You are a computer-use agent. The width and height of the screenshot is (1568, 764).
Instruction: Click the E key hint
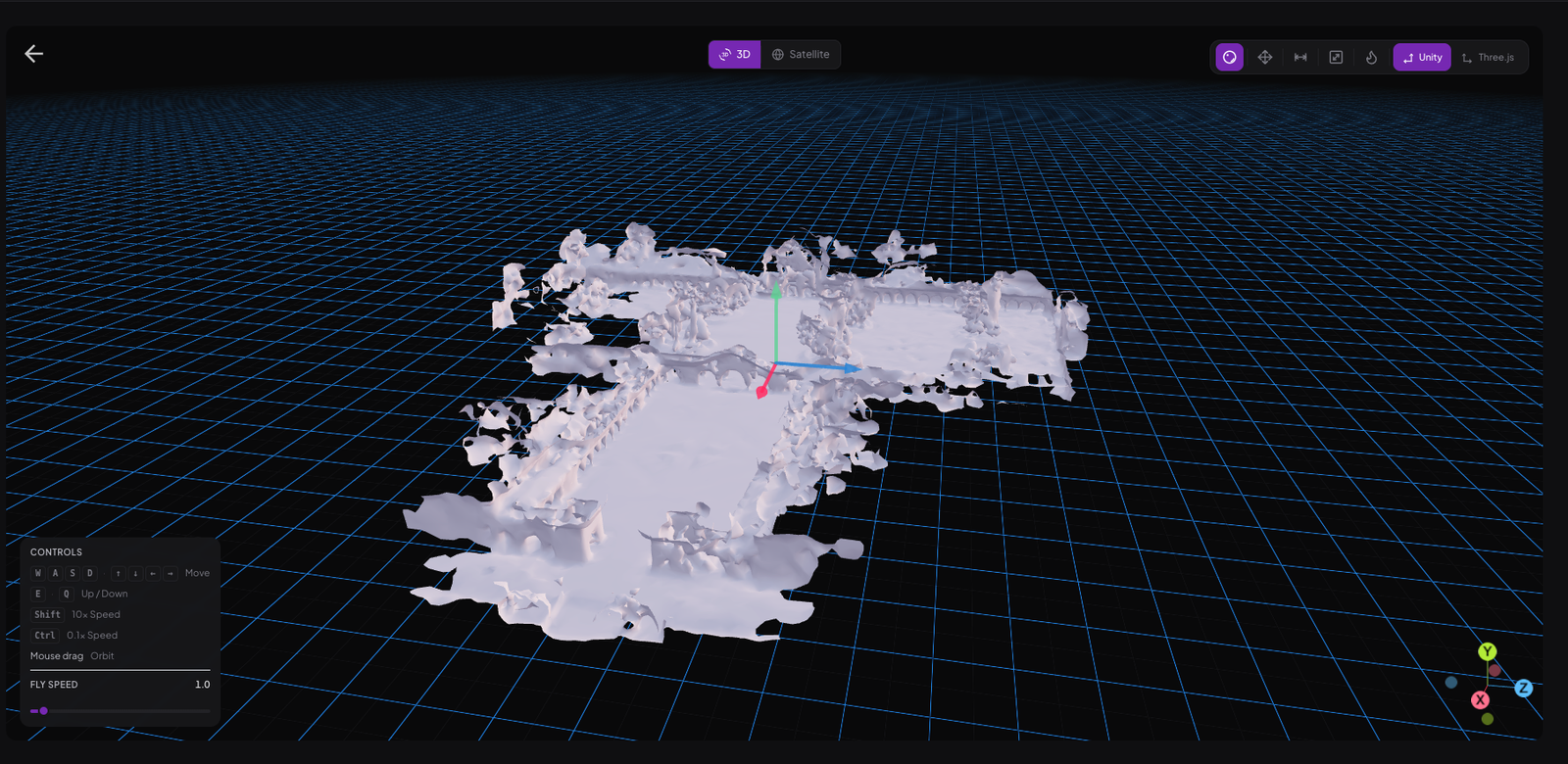click(x=38, y=594)
